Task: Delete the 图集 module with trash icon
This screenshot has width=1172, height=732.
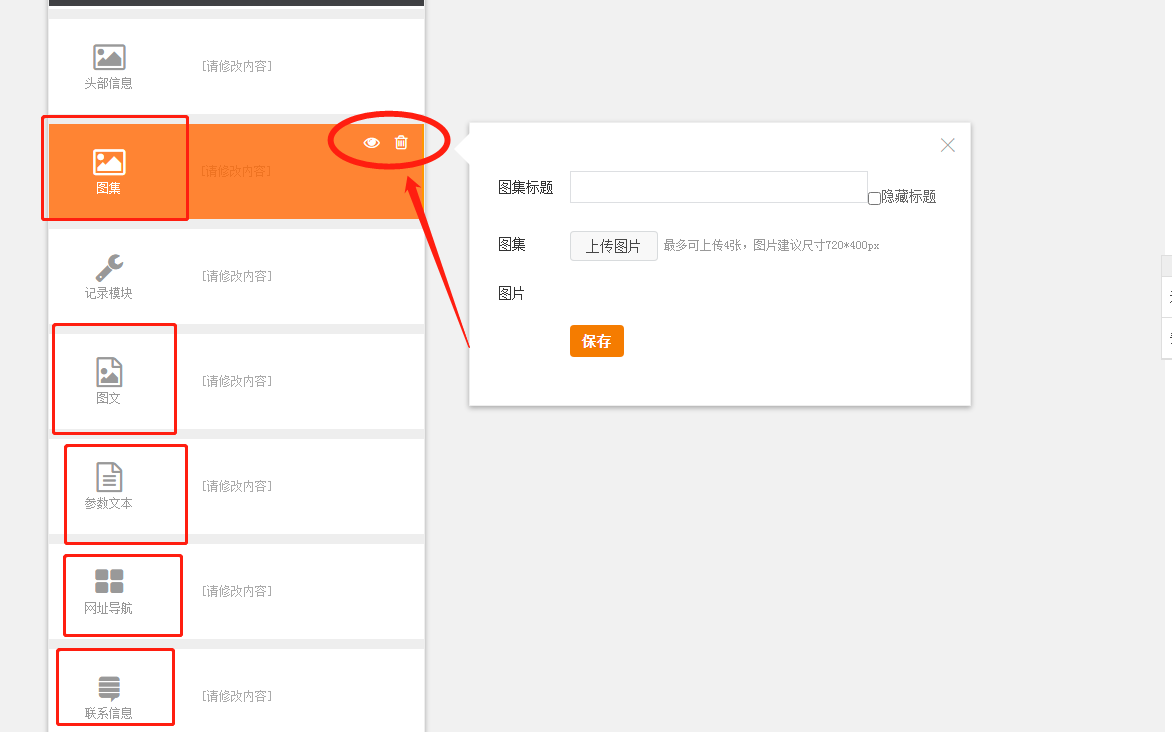Action: pos(401,143)
